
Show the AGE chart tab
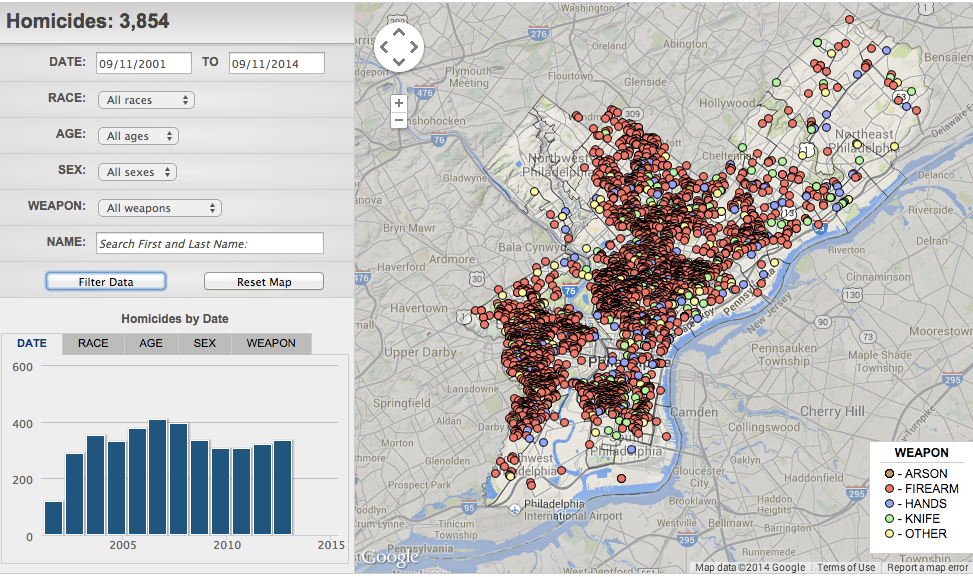coord(151,343)
